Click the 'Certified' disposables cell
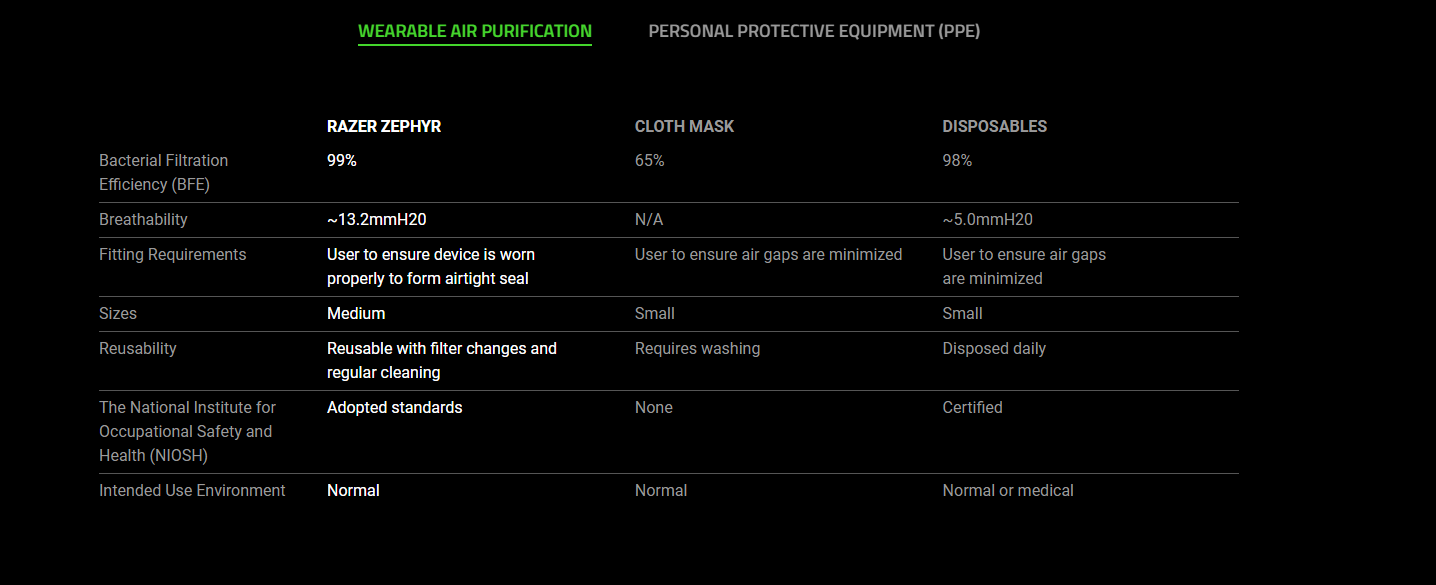Screen dimensions: 1436x585 972,408
